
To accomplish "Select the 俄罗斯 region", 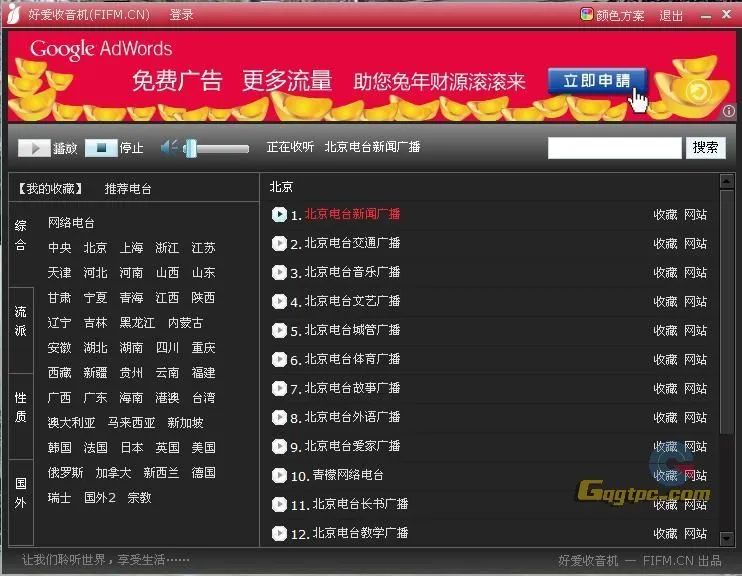I will [x=65, y=472].
